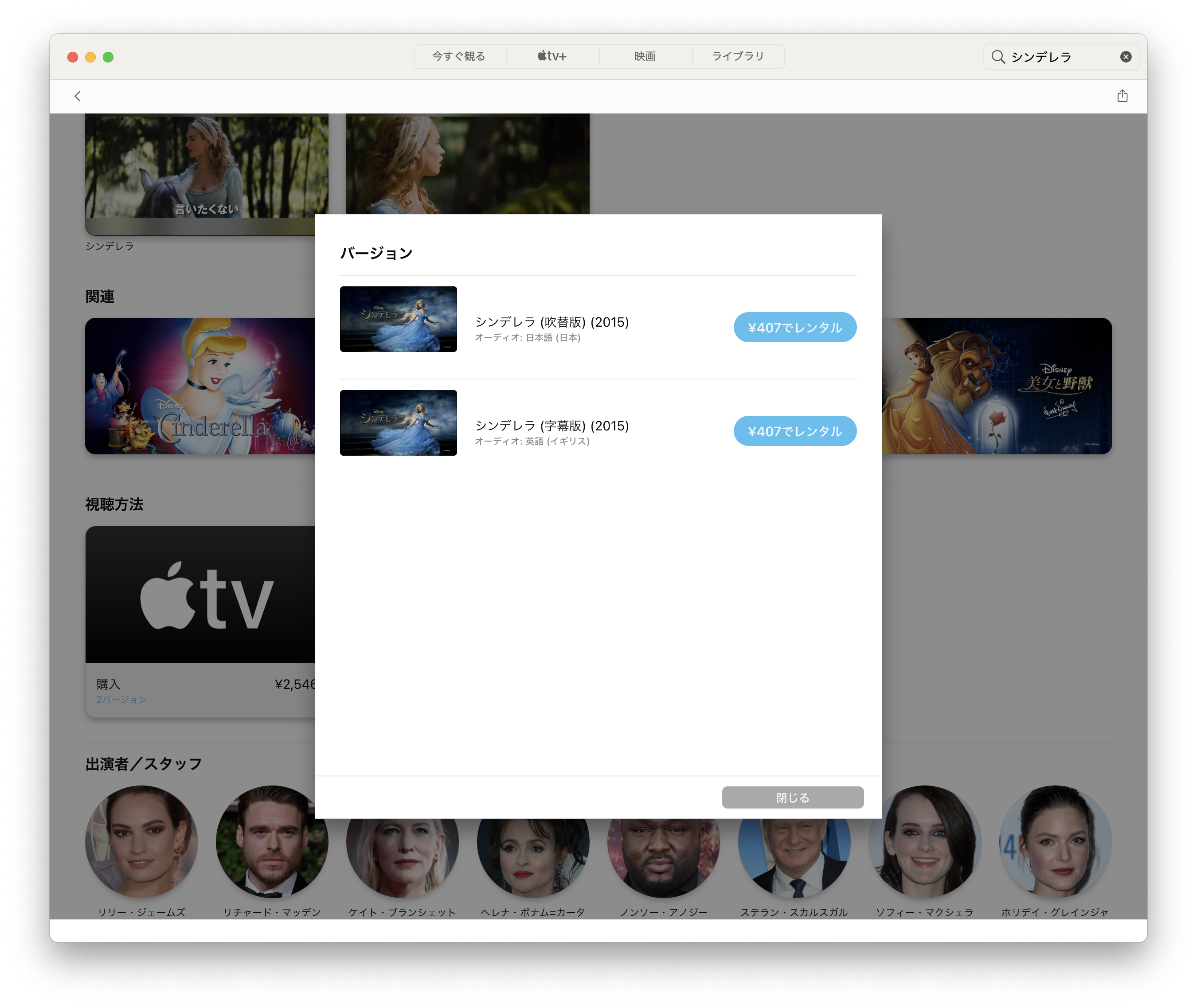Screen dimensions: 1197x1008
Task: Open the 美女と野獣 related poster
Action: click(997, 386)
